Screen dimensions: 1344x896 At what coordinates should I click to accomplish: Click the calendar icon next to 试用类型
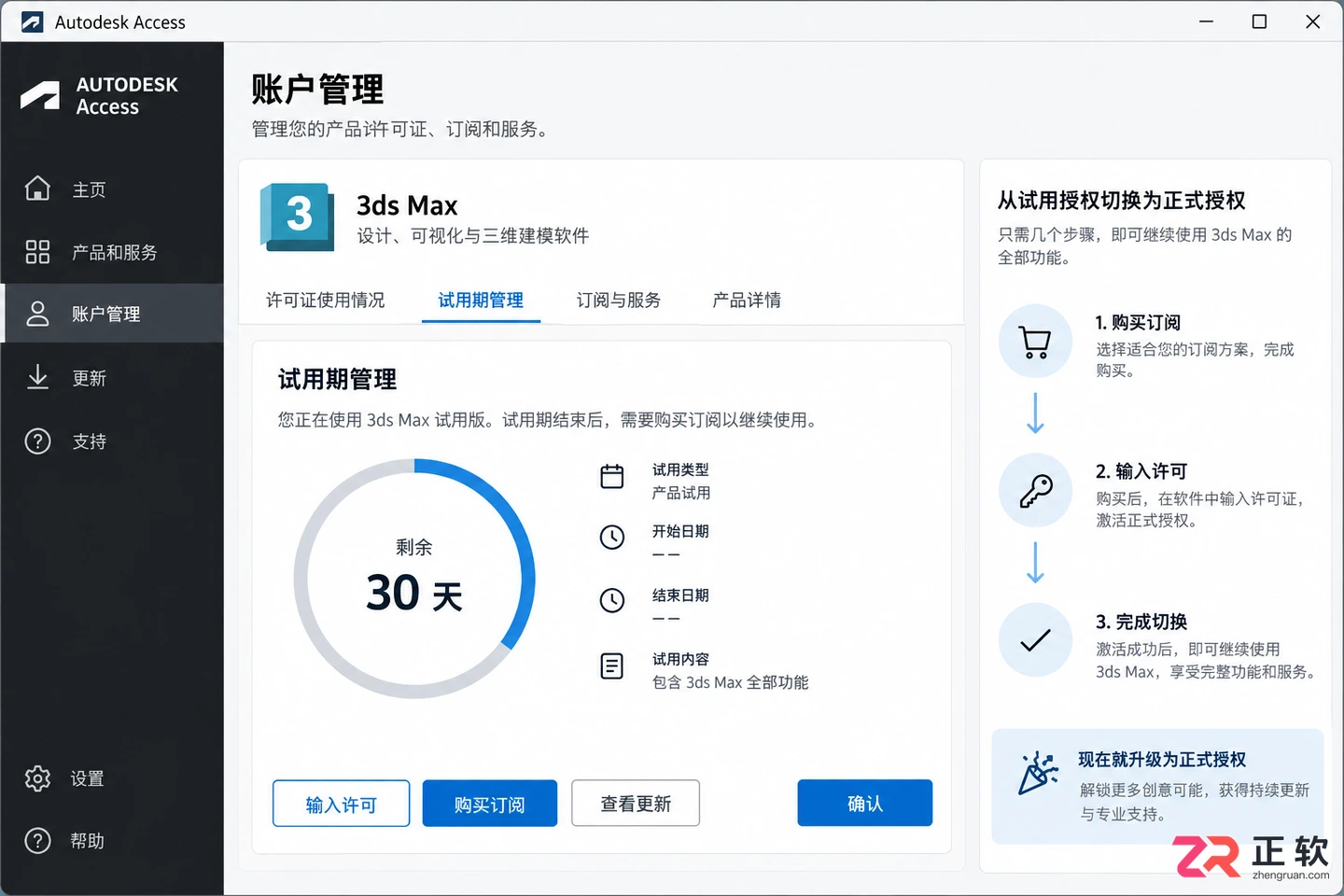point(612,477)
